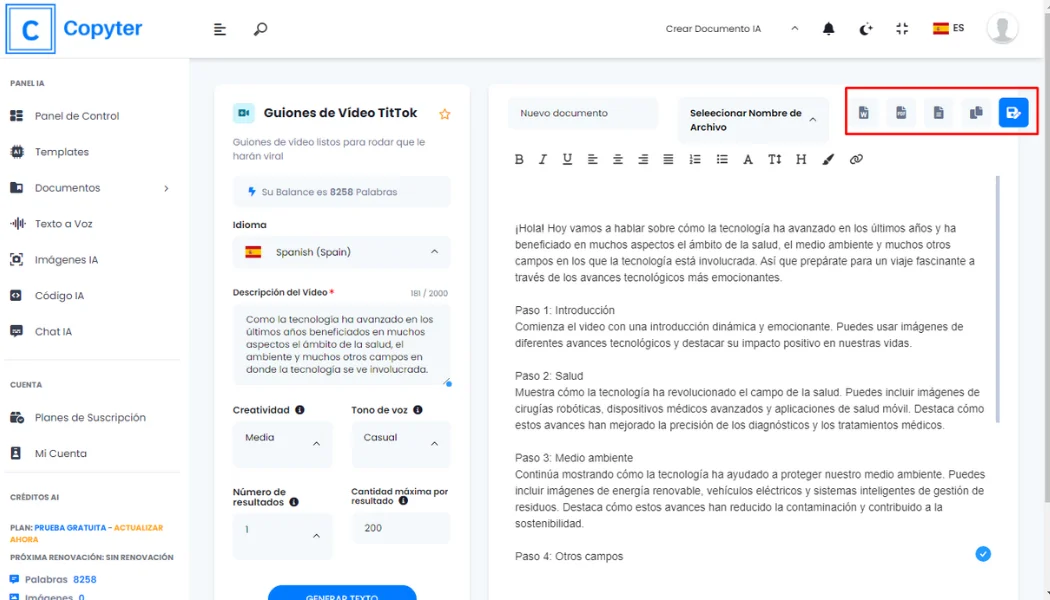
Task: Insert a link using the editor toolbar
Action: pos(856,159)
